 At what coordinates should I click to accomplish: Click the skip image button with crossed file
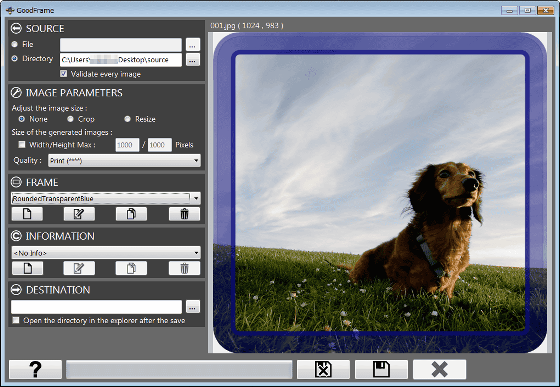323,369
